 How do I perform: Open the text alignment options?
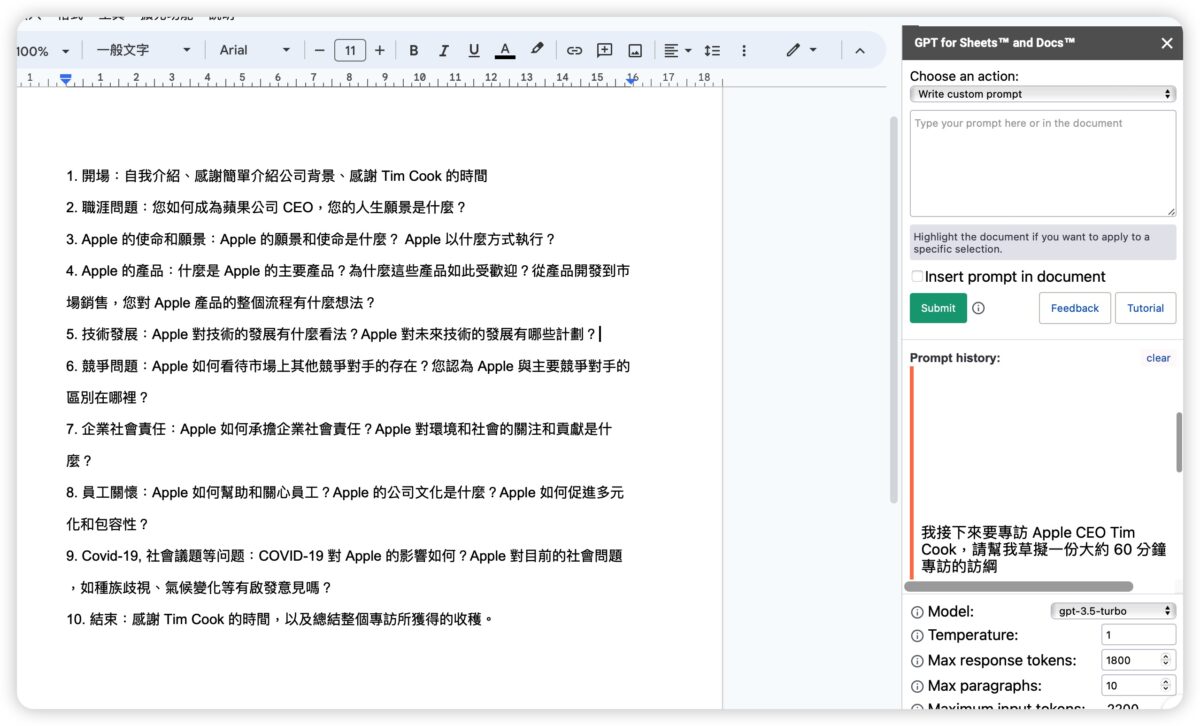pos(676,50)
